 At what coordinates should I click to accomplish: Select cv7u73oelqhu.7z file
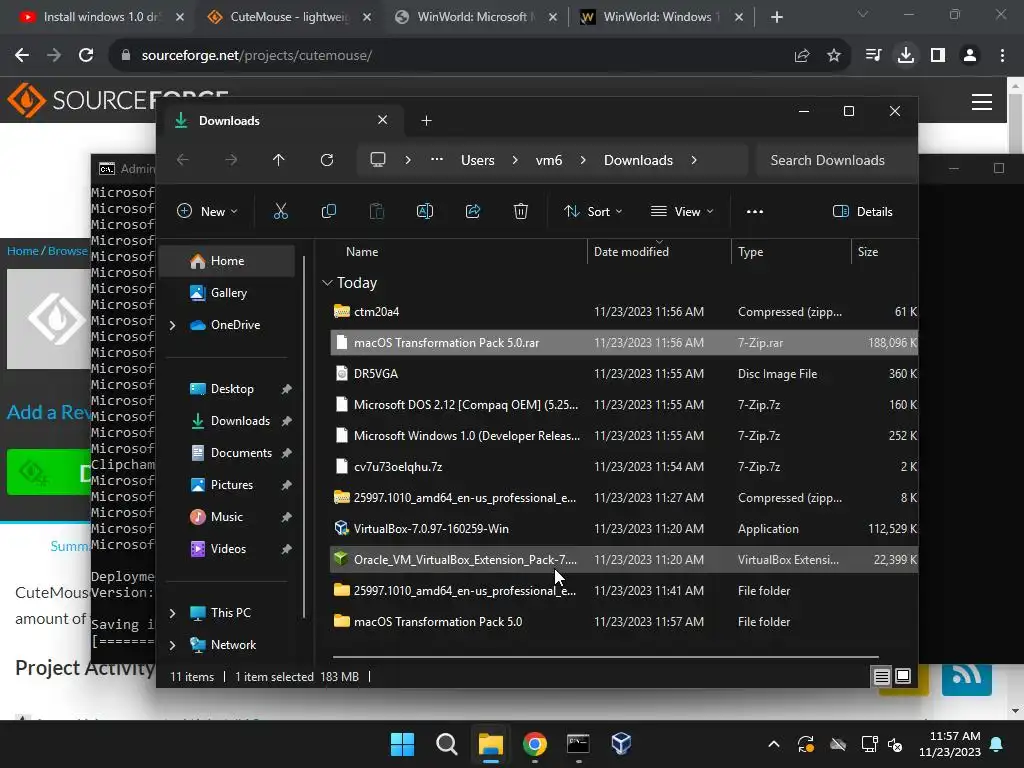[x=624, y=466]
